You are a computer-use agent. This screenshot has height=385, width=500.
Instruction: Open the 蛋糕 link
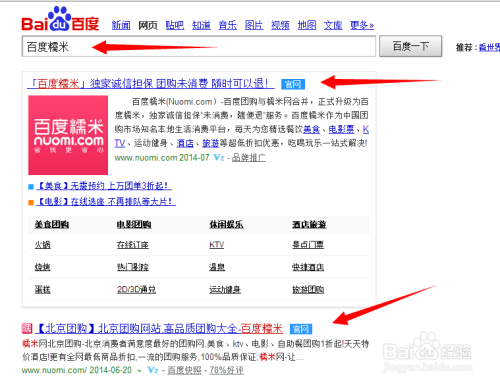43,290
